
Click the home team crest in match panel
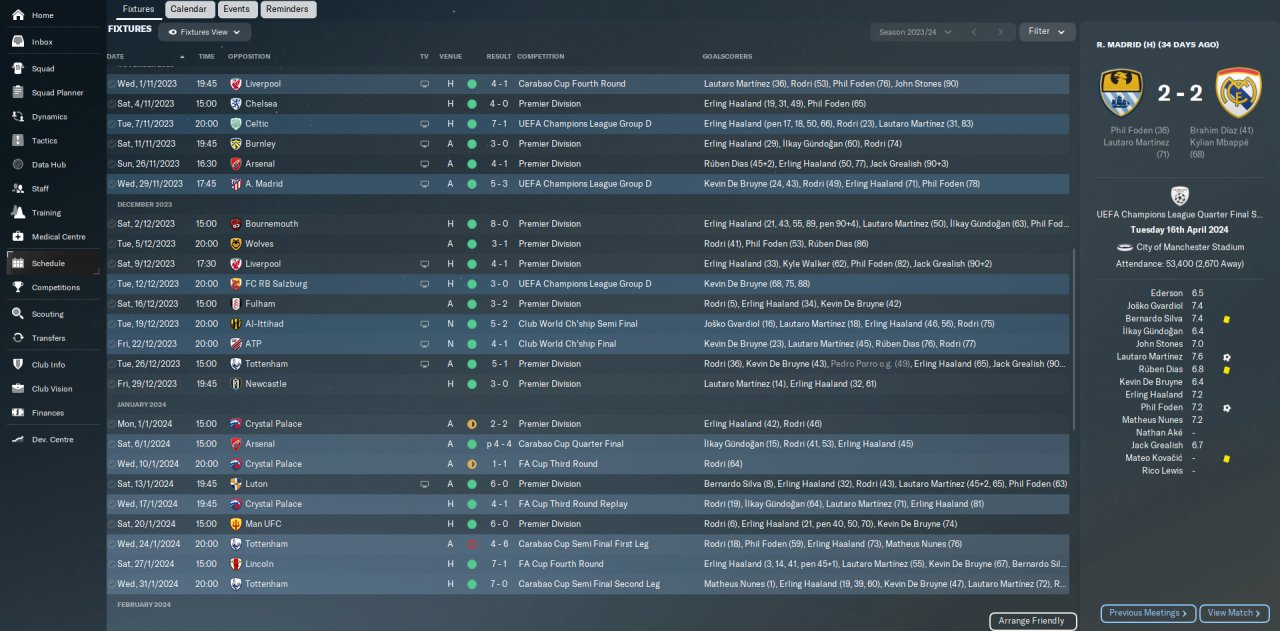(1121, 93)
